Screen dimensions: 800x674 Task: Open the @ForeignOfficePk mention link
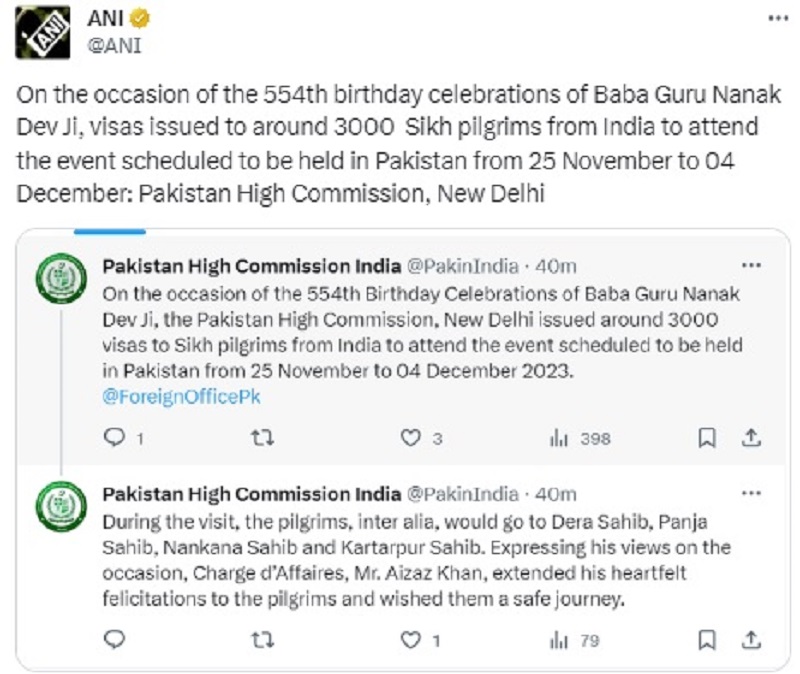pos(181,396)
